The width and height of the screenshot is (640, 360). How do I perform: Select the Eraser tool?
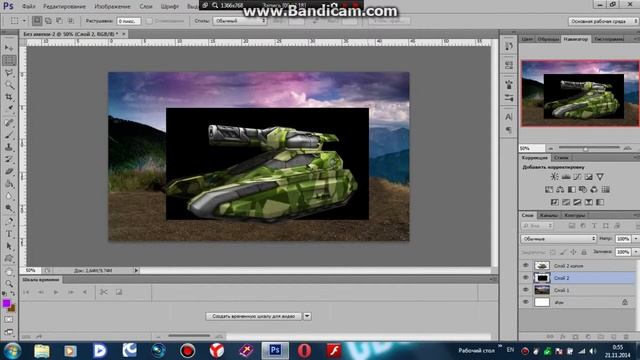pos(9,172)
